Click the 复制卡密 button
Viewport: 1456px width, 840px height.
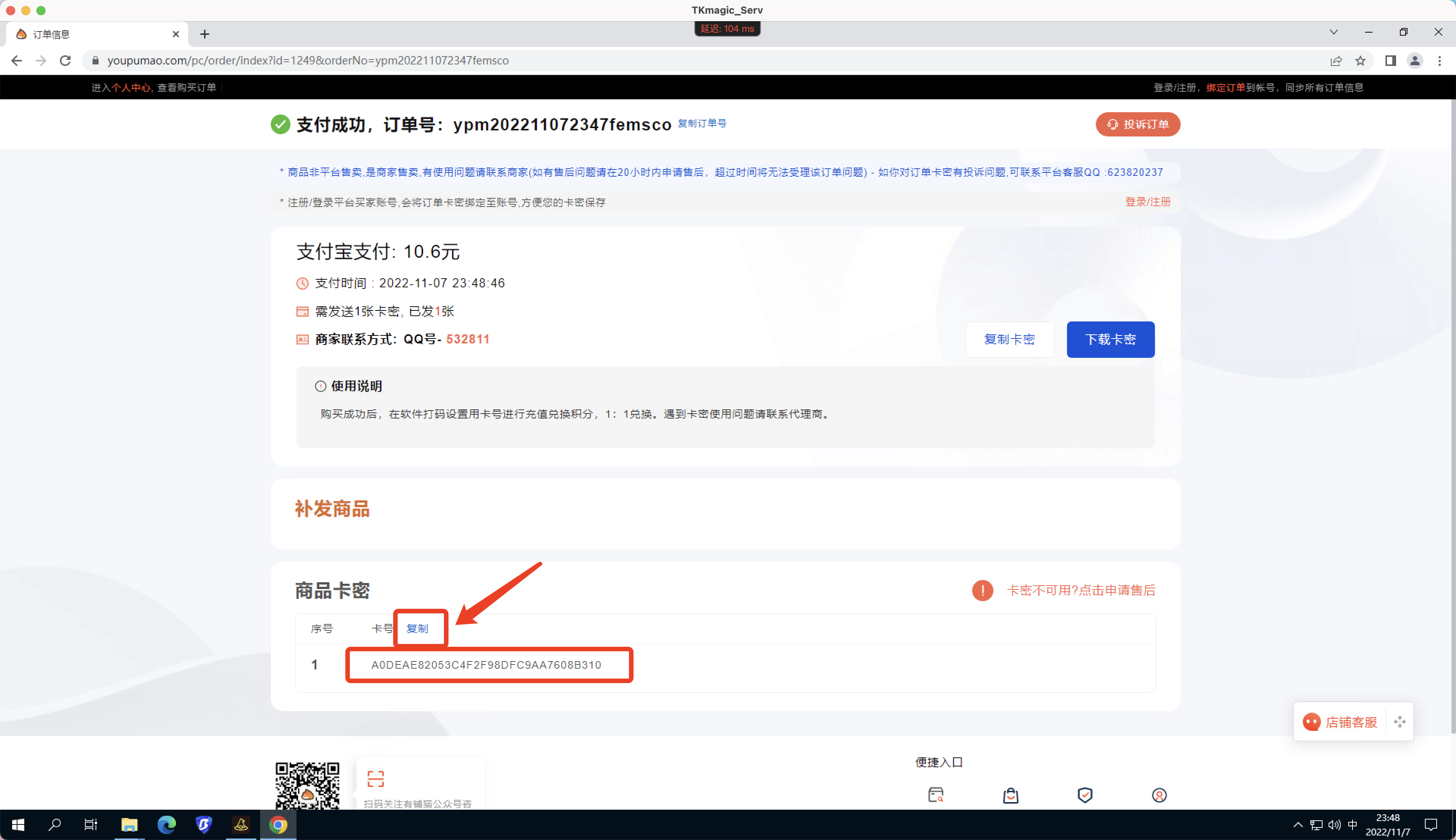pyautogui.click(x=1009, y=339)
